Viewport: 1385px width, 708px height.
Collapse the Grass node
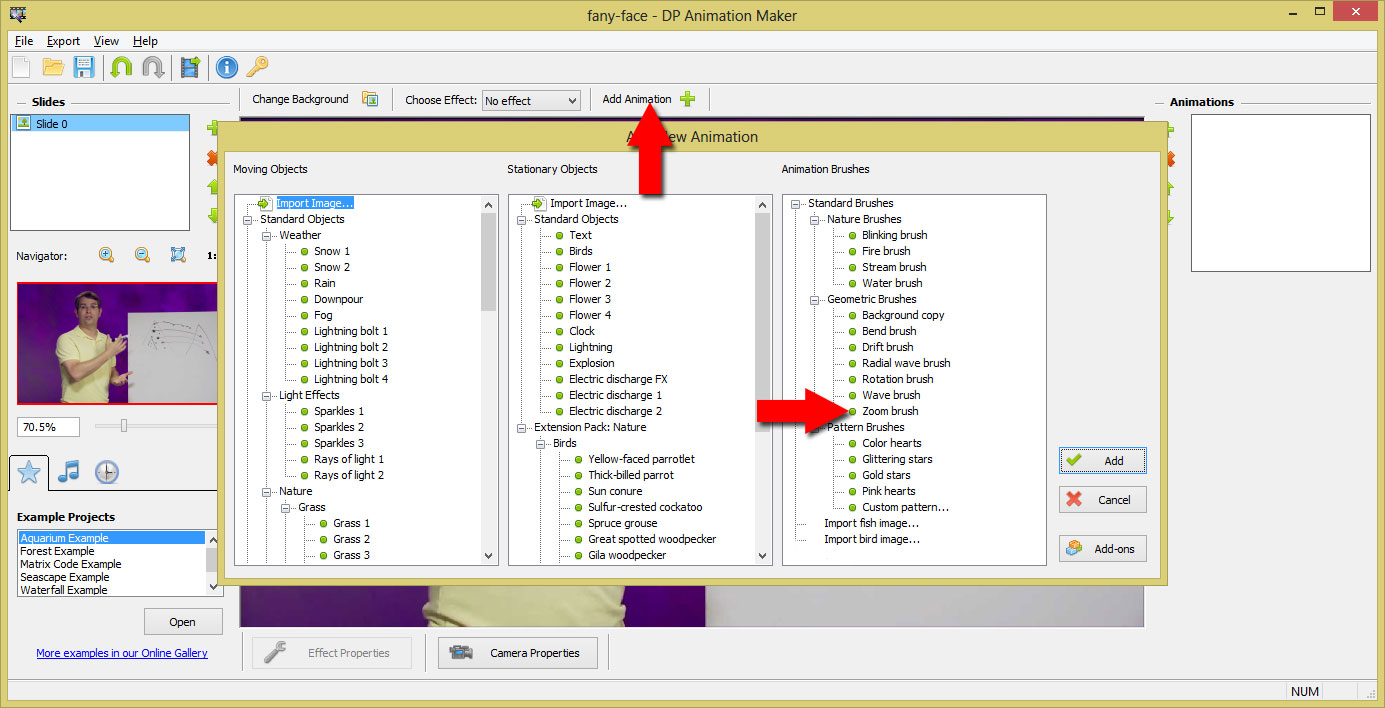(x=286, y=507)
